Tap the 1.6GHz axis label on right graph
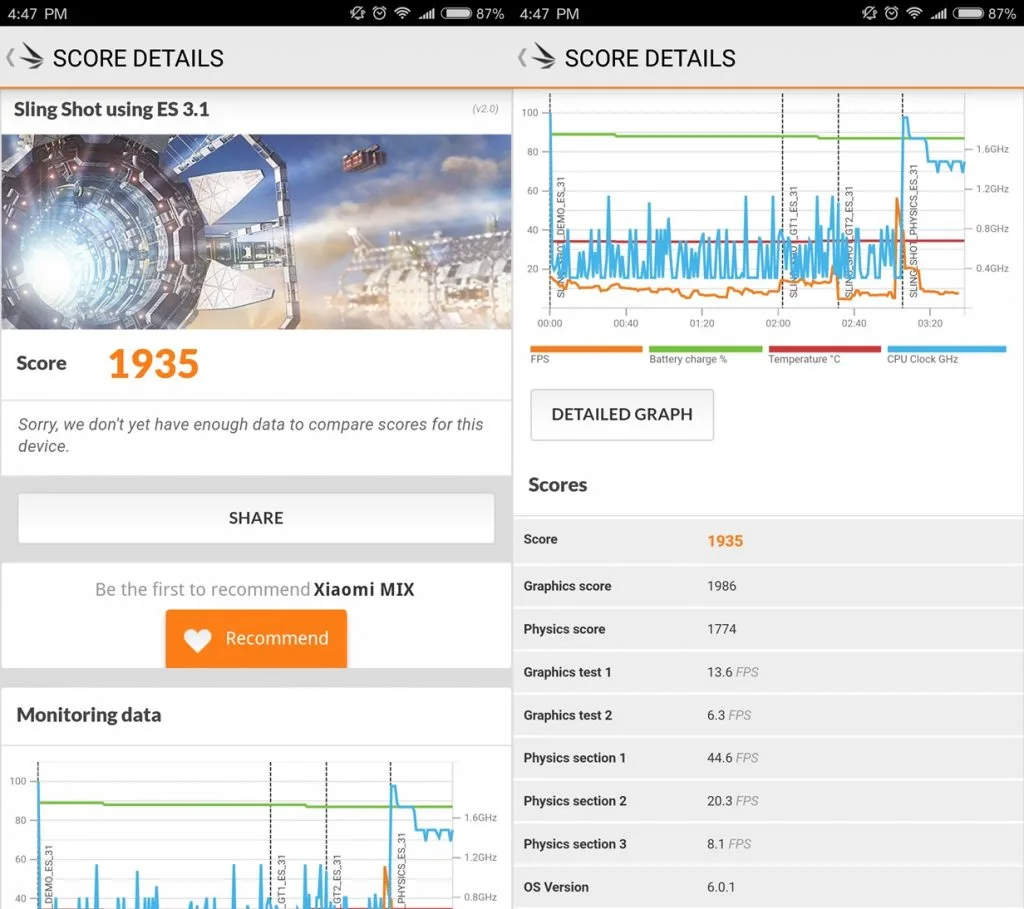Screen dimensions: 1024x909 (993, 149)
